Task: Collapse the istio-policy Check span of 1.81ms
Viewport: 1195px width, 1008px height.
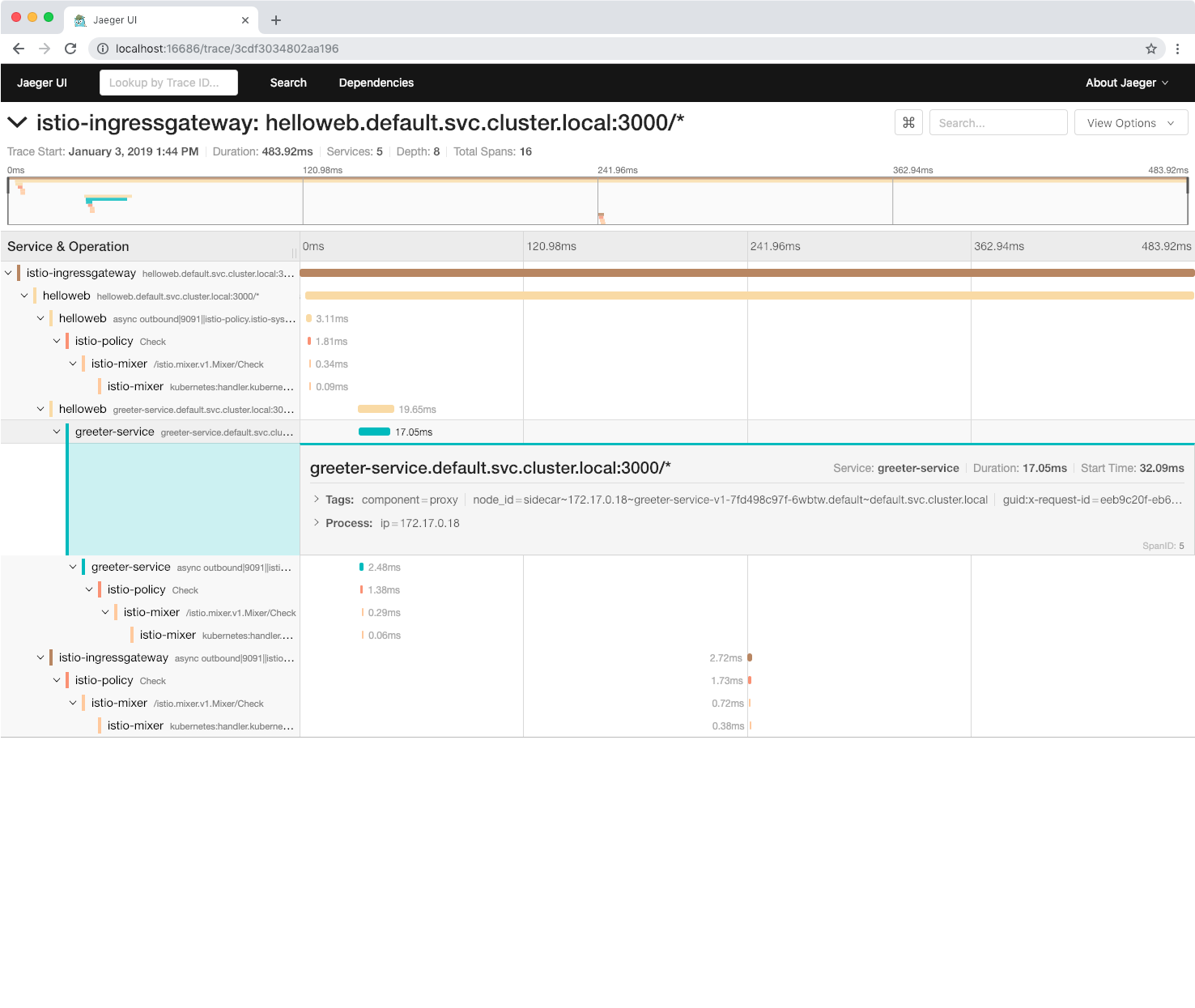Action: tap(57, 341)
